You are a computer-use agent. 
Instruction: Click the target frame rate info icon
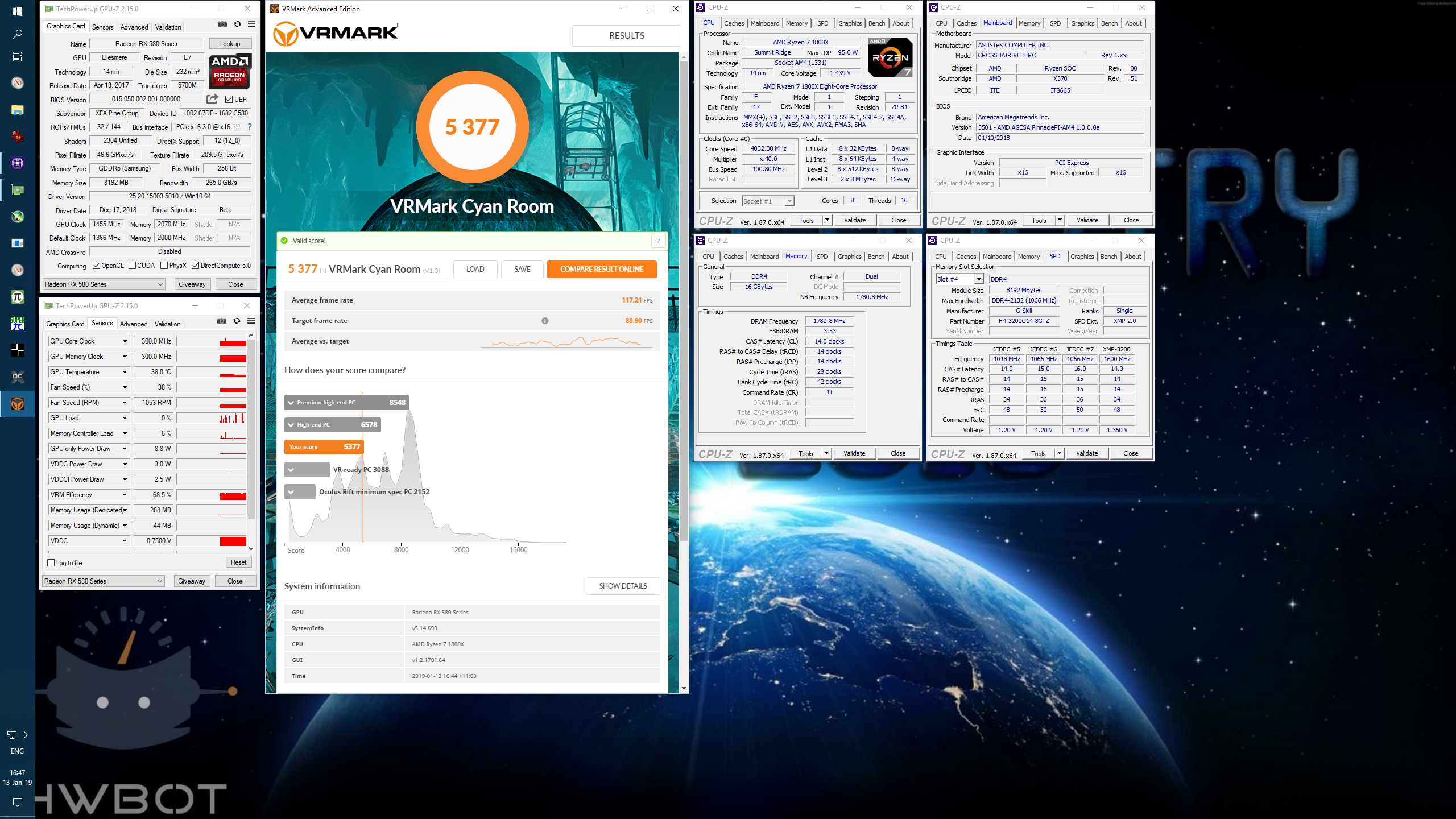[x=545, y=321]
